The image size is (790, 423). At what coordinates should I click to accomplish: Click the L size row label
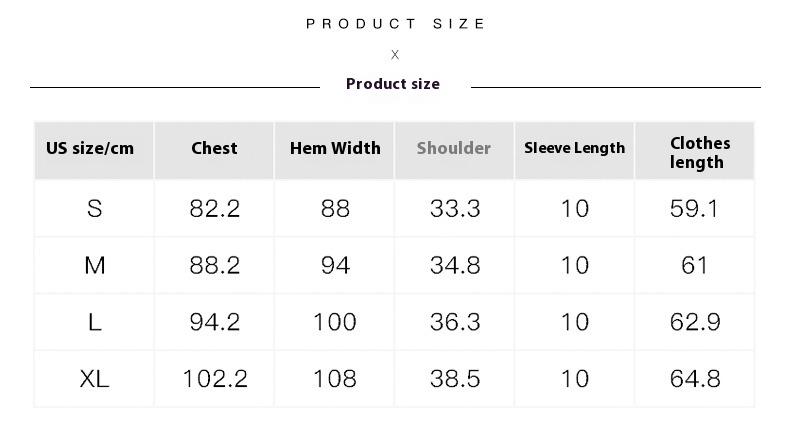click(x=95, y=322)
